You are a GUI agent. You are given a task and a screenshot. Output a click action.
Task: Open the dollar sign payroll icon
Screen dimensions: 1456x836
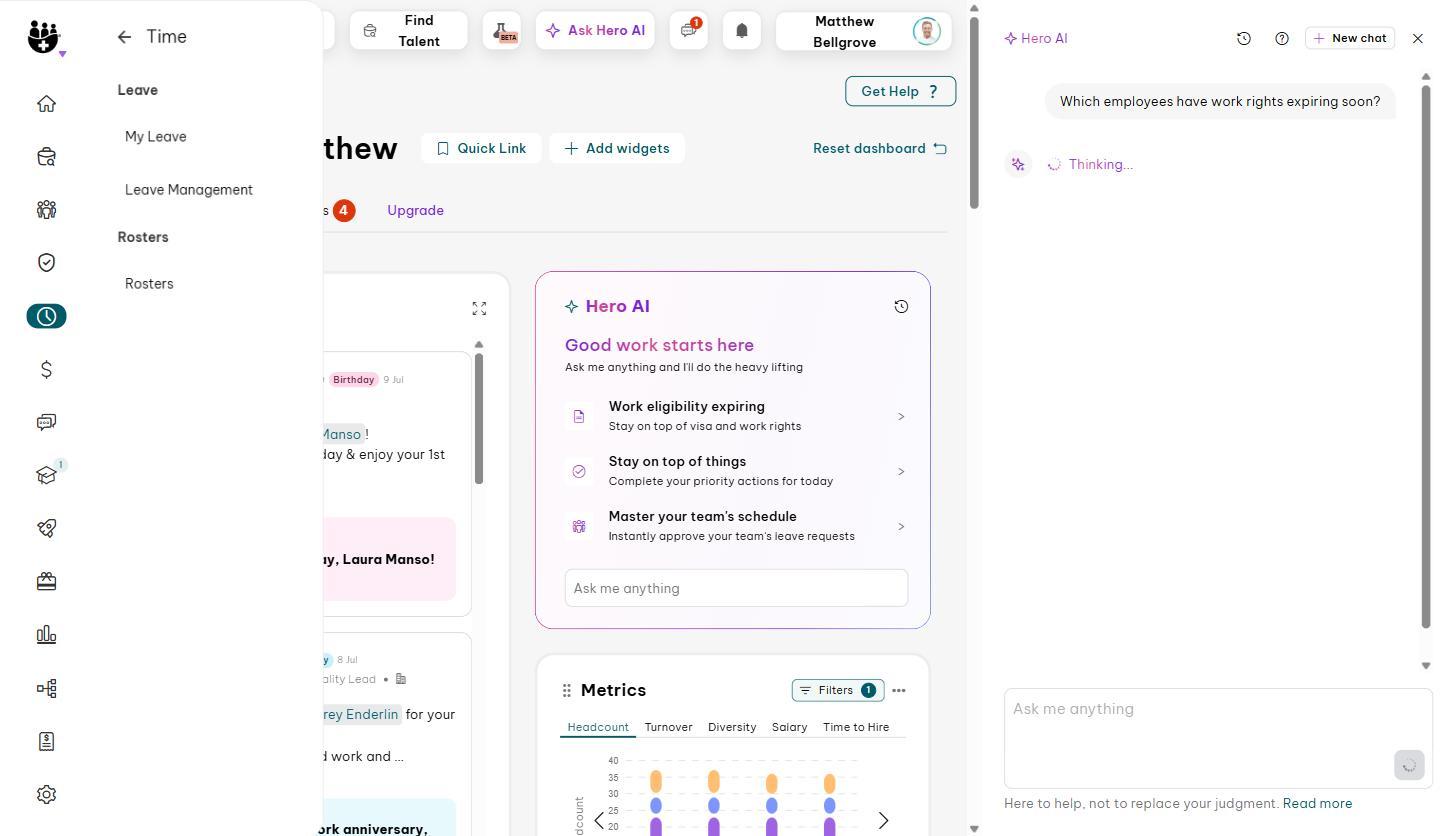pos(46,370)
